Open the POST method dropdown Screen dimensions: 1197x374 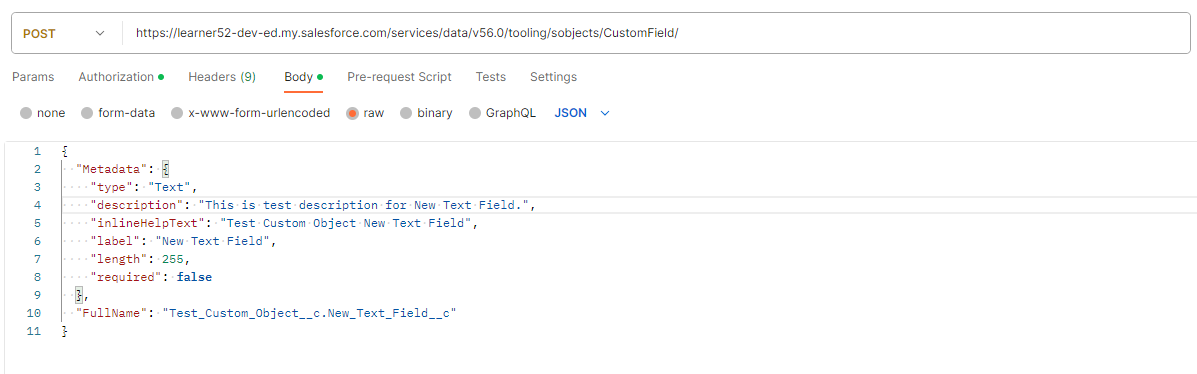point(64,34)
